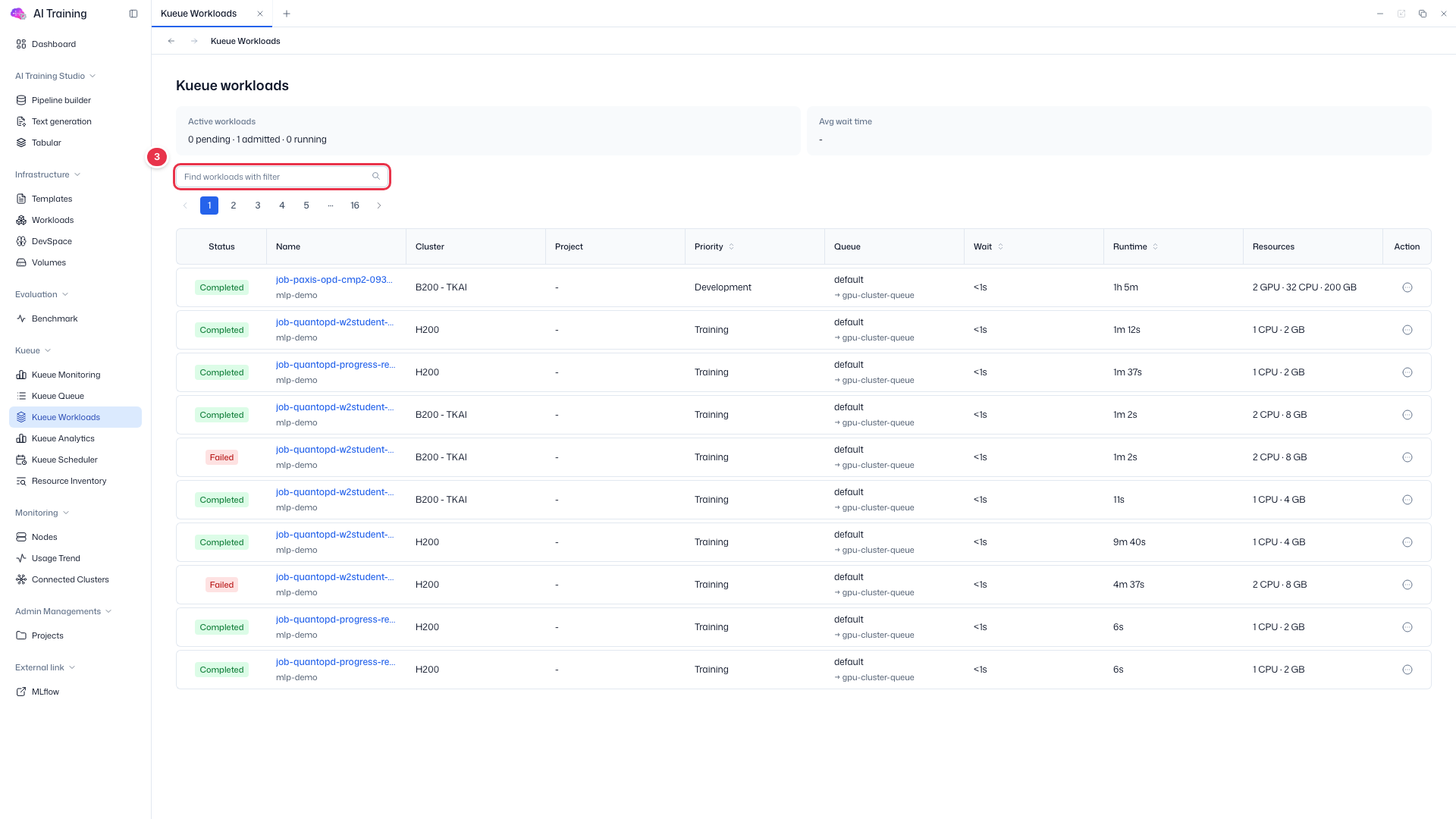Open action menu for job-paxis-opd-cmp2 row
The width and height of the screenshot is (1456, 819).
tap(1407, 287)
